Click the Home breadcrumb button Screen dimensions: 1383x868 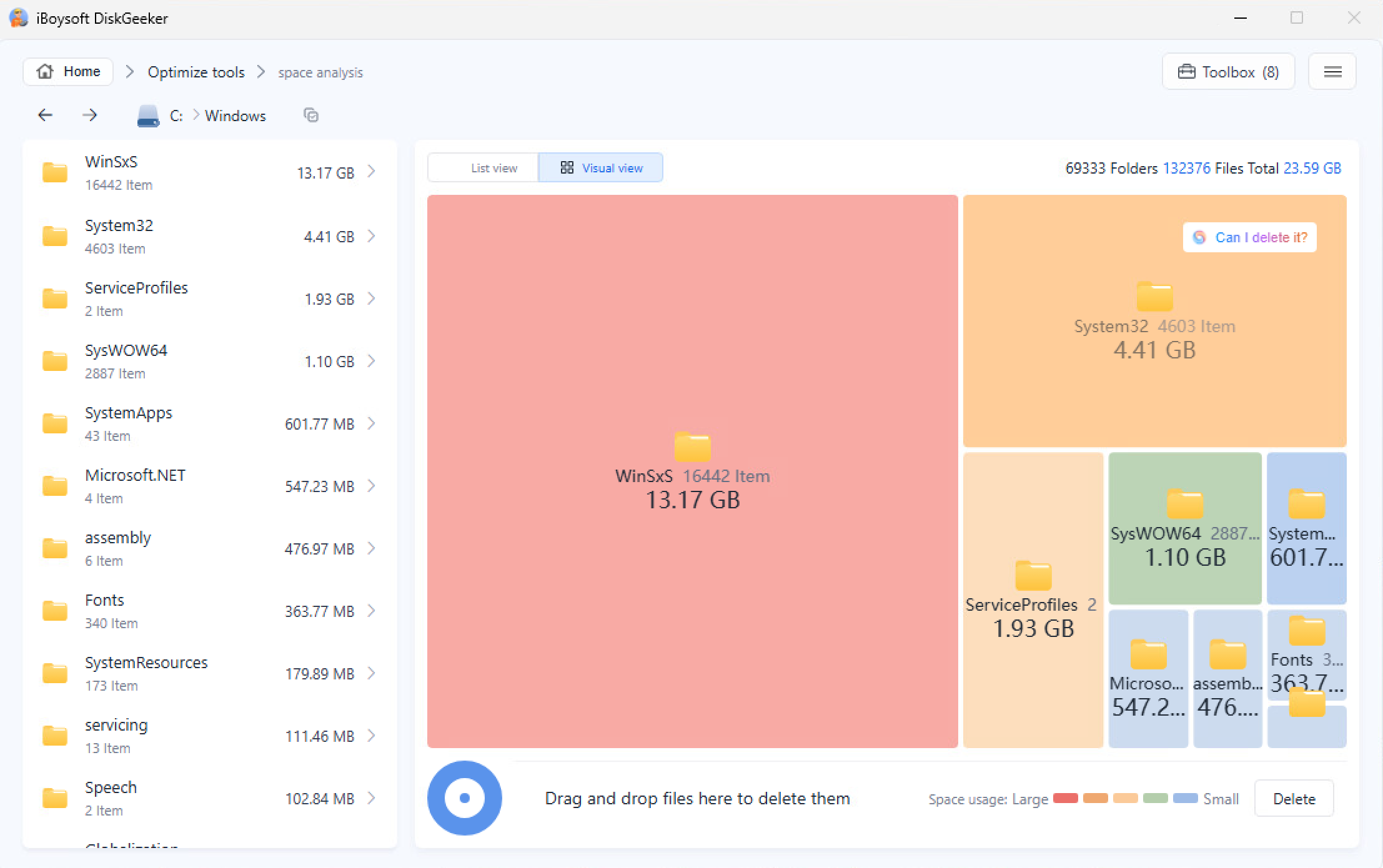68,71
